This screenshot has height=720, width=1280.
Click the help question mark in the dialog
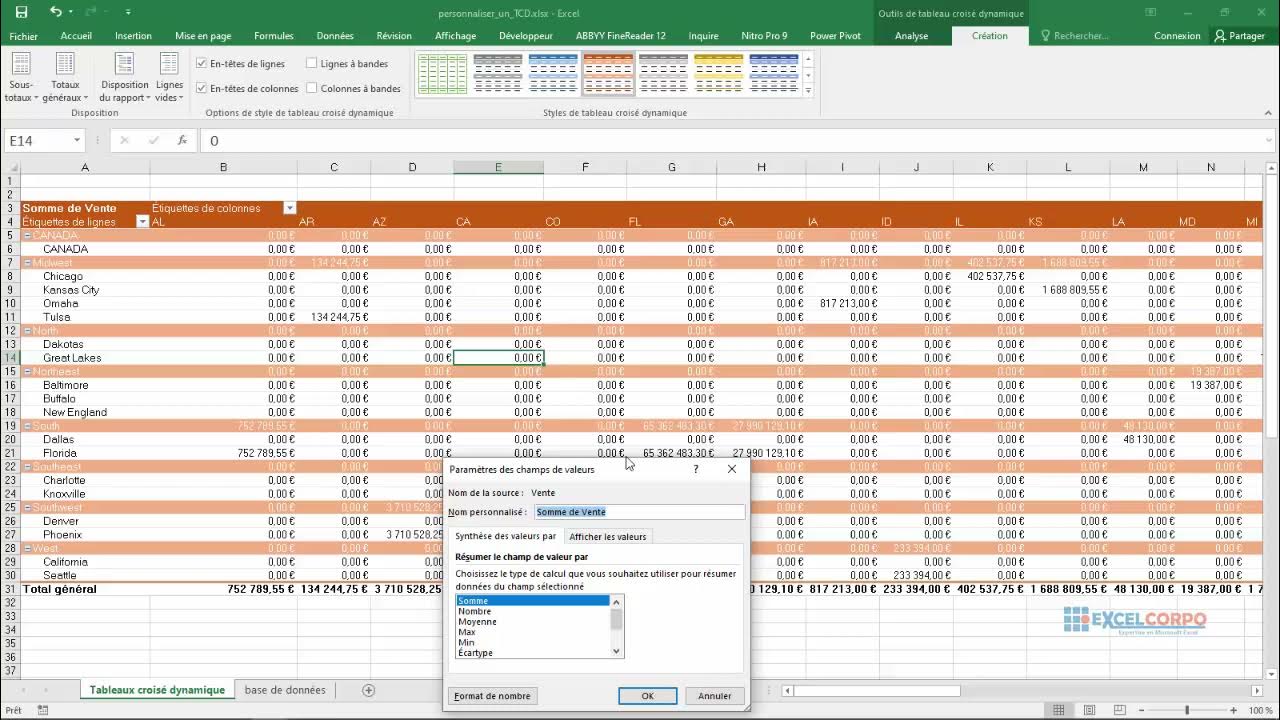click(696, 469)
